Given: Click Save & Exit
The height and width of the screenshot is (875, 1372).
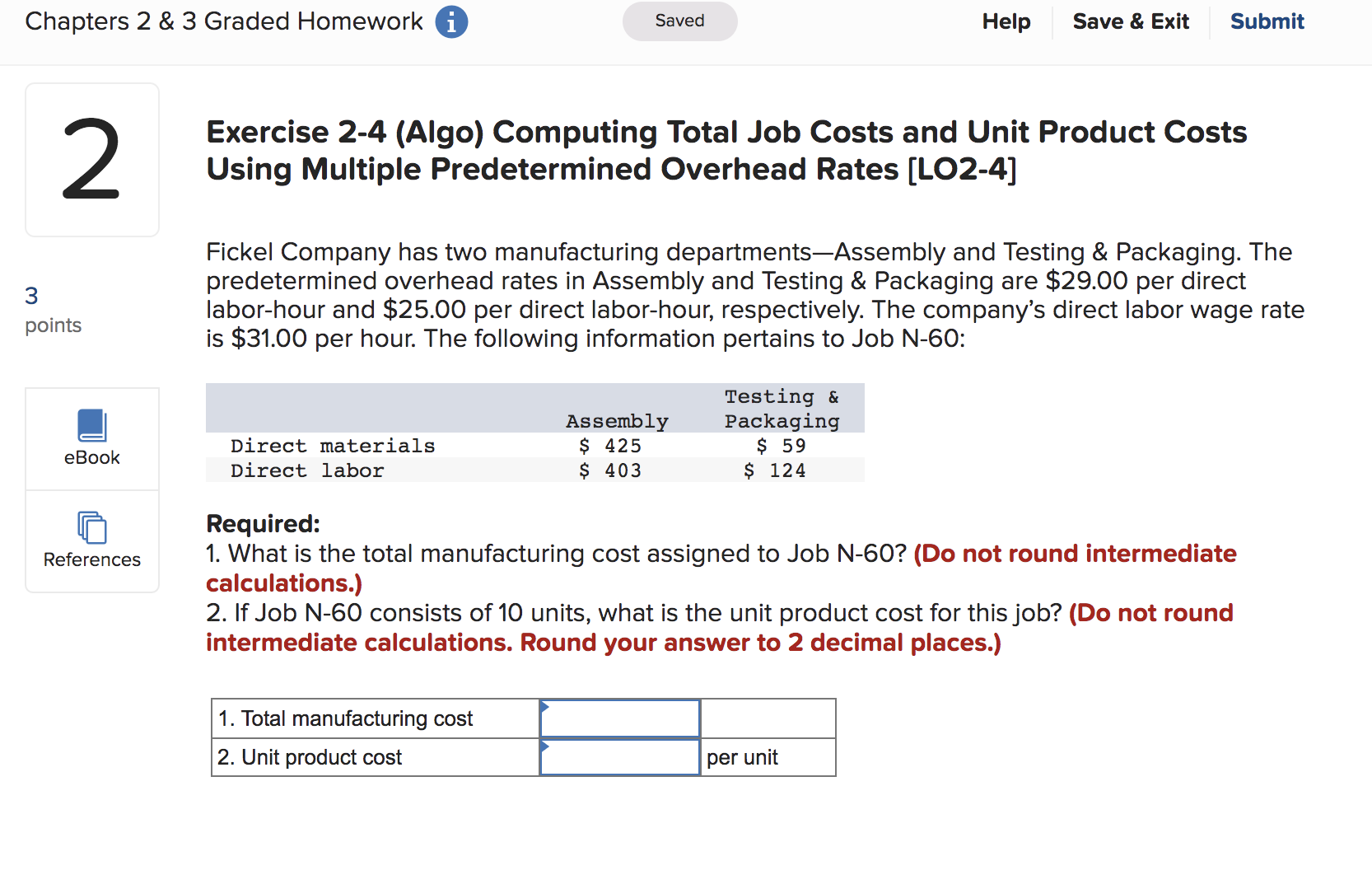Looking at the screenshot, I should click(x=1131, y=21).
